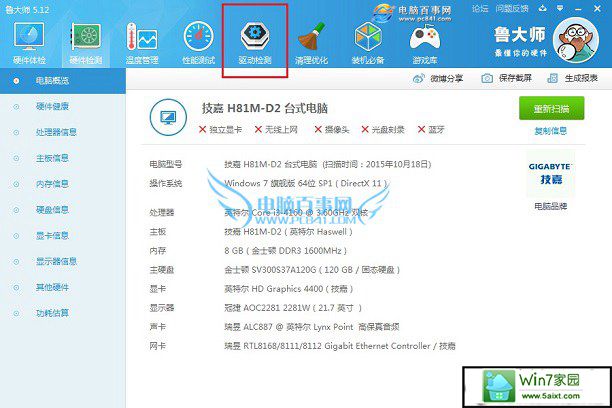This screenshot has height=408, width=612.
Task: Click the skin/update icon beside 问题反馈
Action: 543,8
